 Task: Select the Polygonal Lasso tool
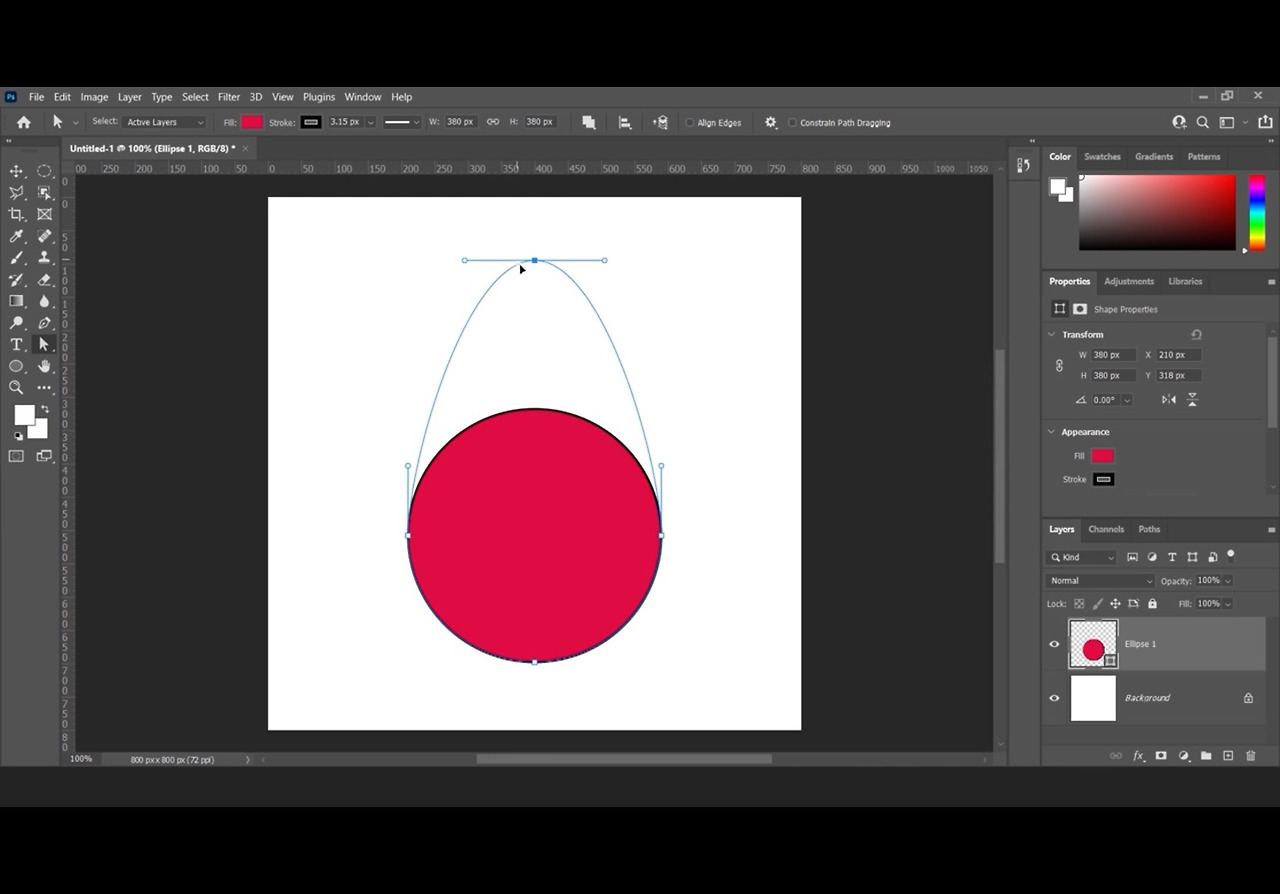pyautogui.click(x=16, y=192)
